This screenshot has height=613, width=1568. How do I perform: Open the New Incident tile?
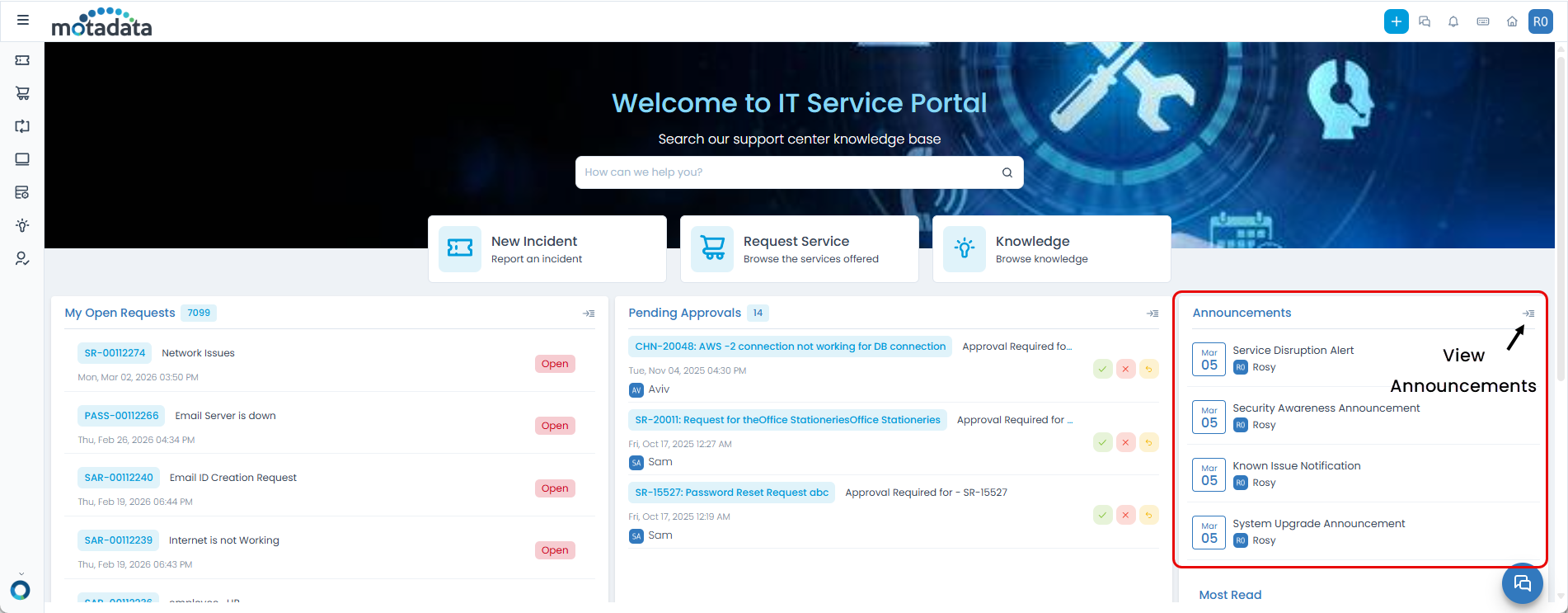click(547, 249)
